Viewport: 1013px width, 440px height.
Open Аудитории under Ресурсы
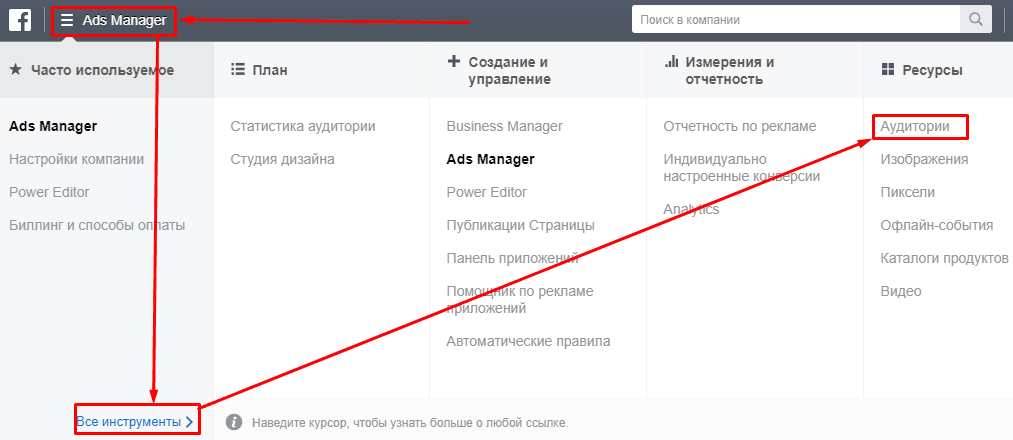tap(915, 126)
